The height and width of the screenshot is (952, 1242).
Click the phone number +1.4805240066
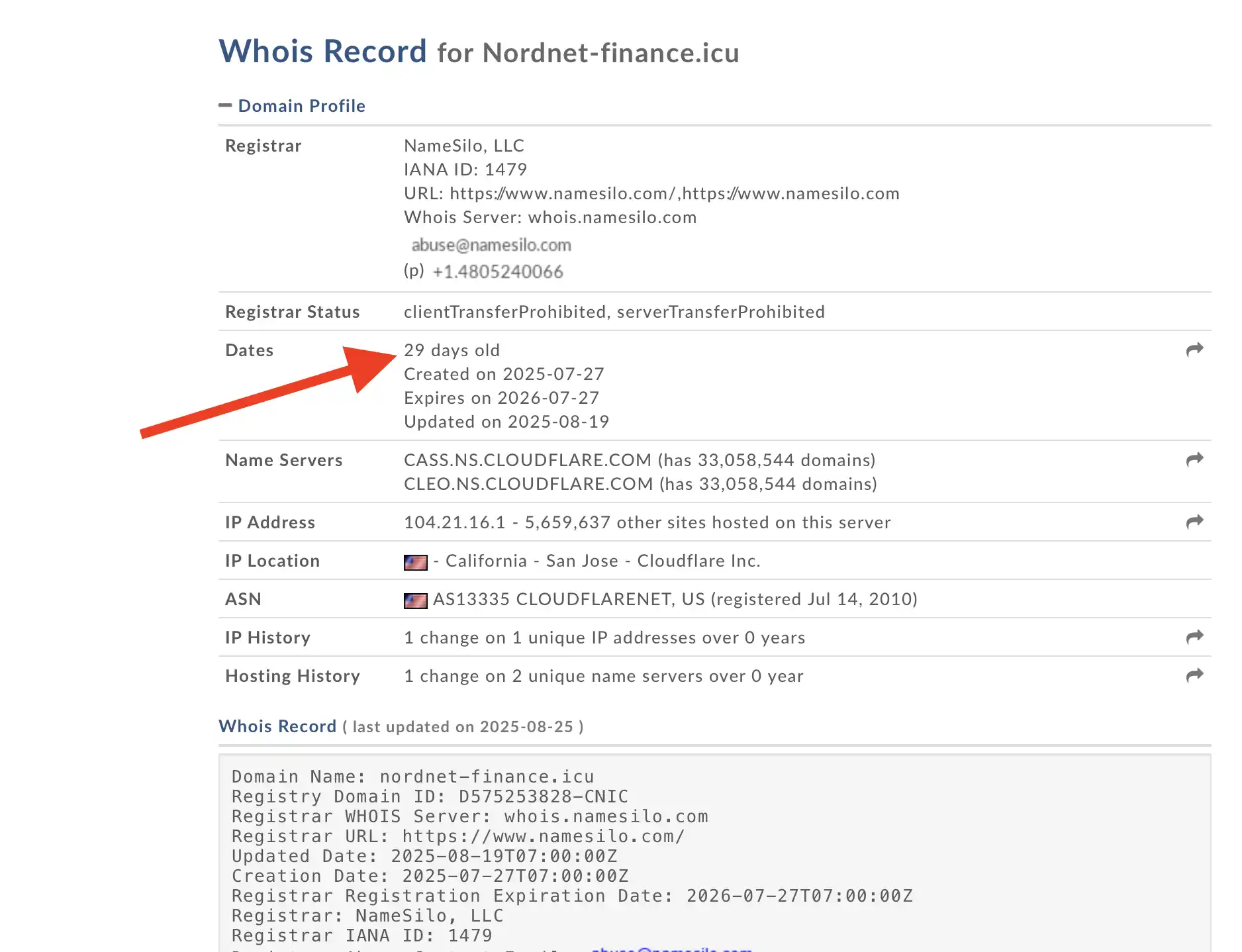497,271
